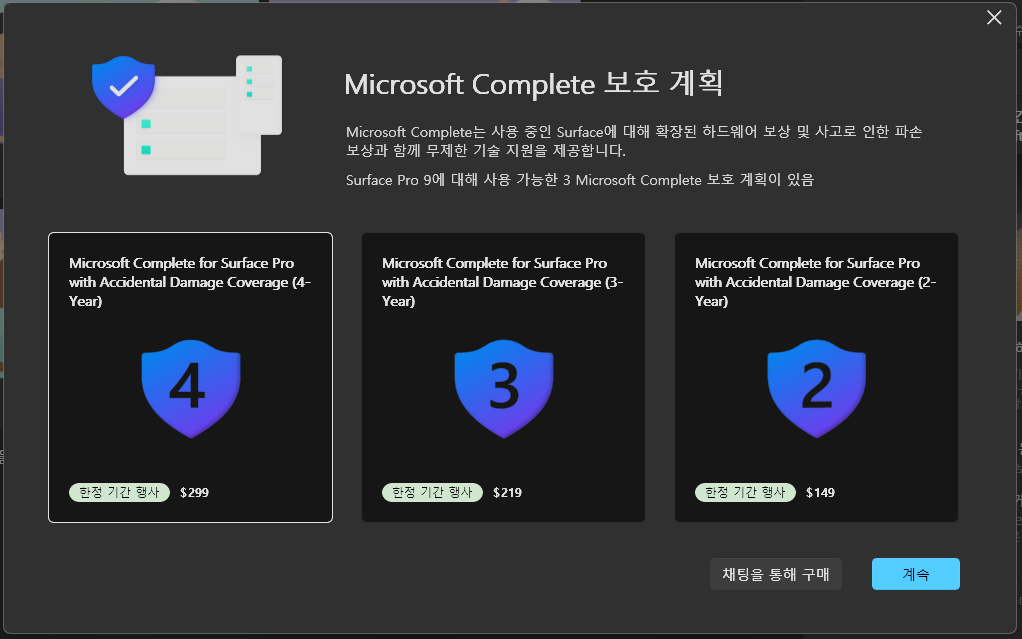Click the 4-Year plan title text
This screenshot has width=1022, height=639.
point(190,282)
